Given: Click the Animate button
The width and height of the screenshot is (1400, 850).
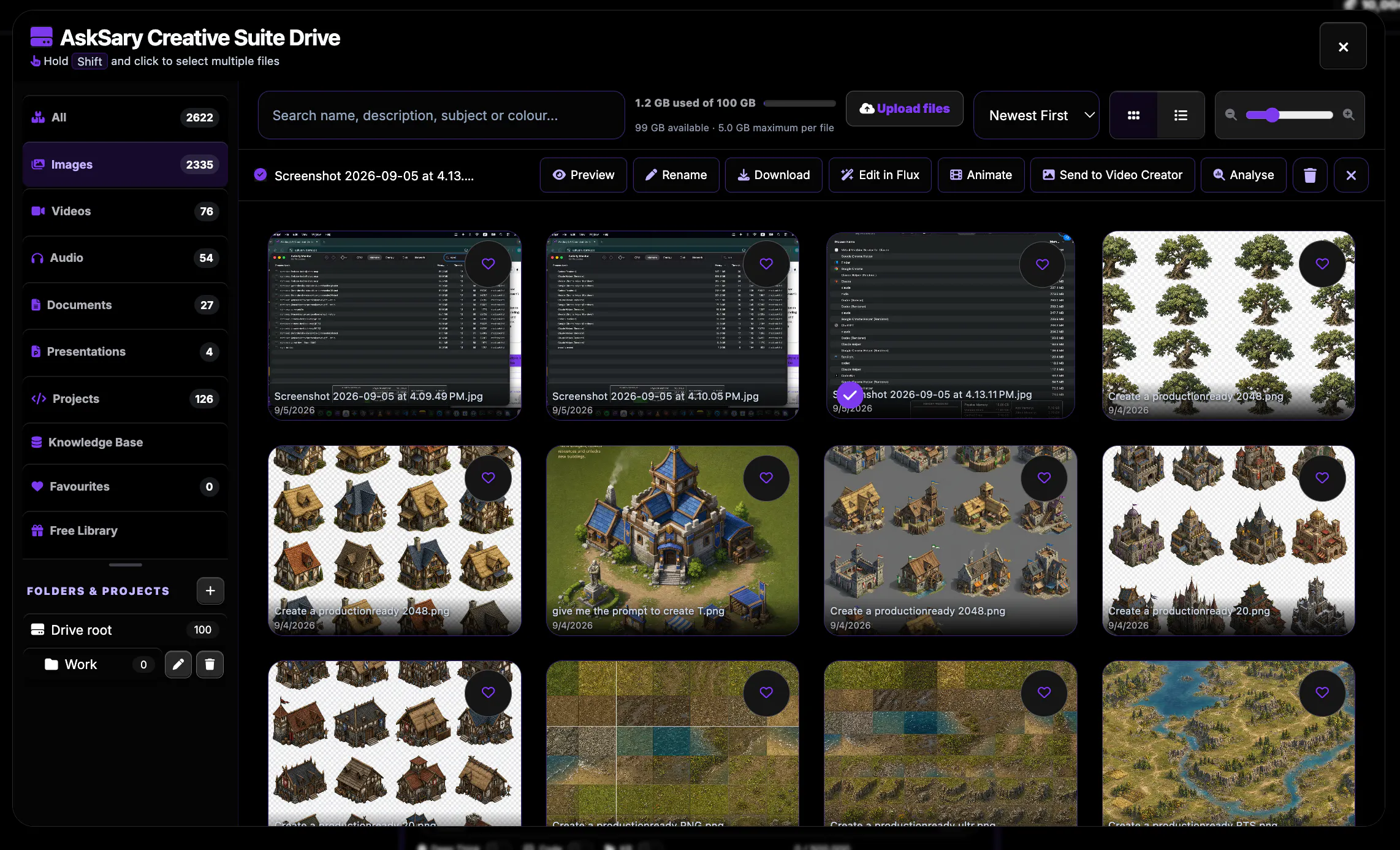Looking at the screenshot, I should click(981, 175).
